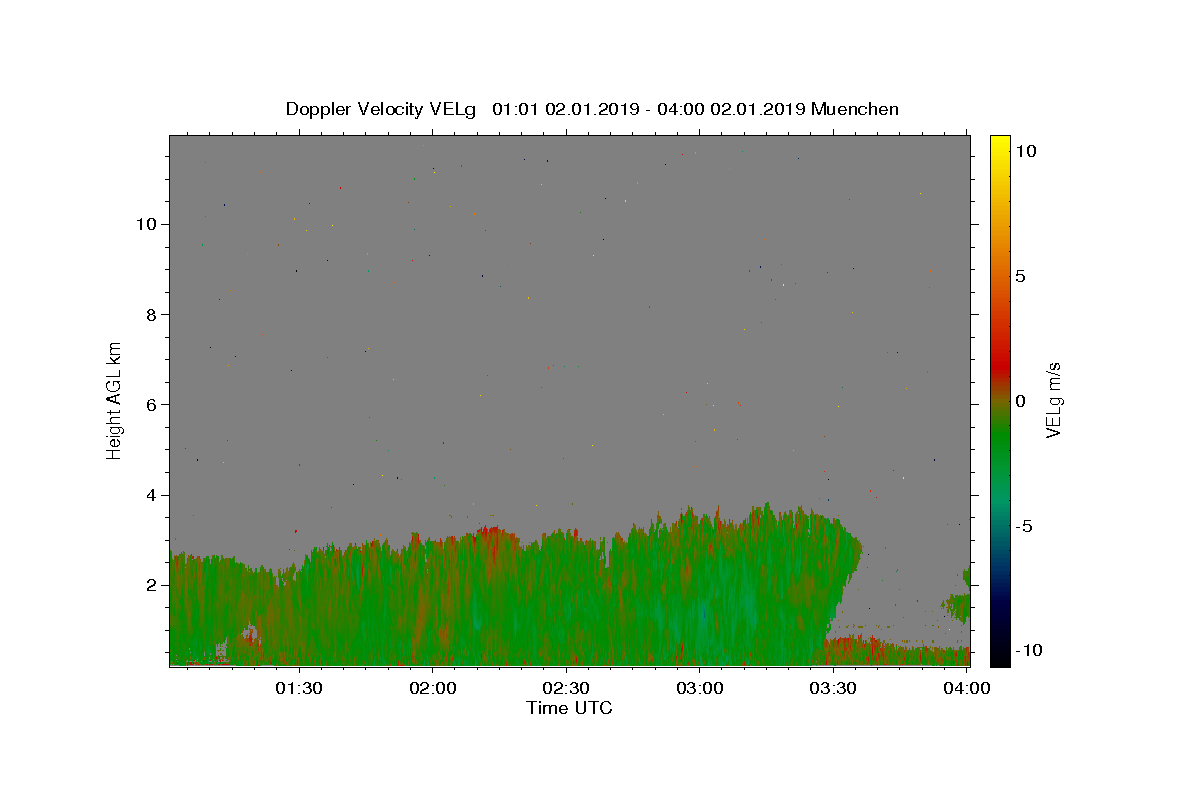The width and height of the screenshot is (1200, 800).
Task: Click the colorbar tick label 10
Action: [1025, 150]
